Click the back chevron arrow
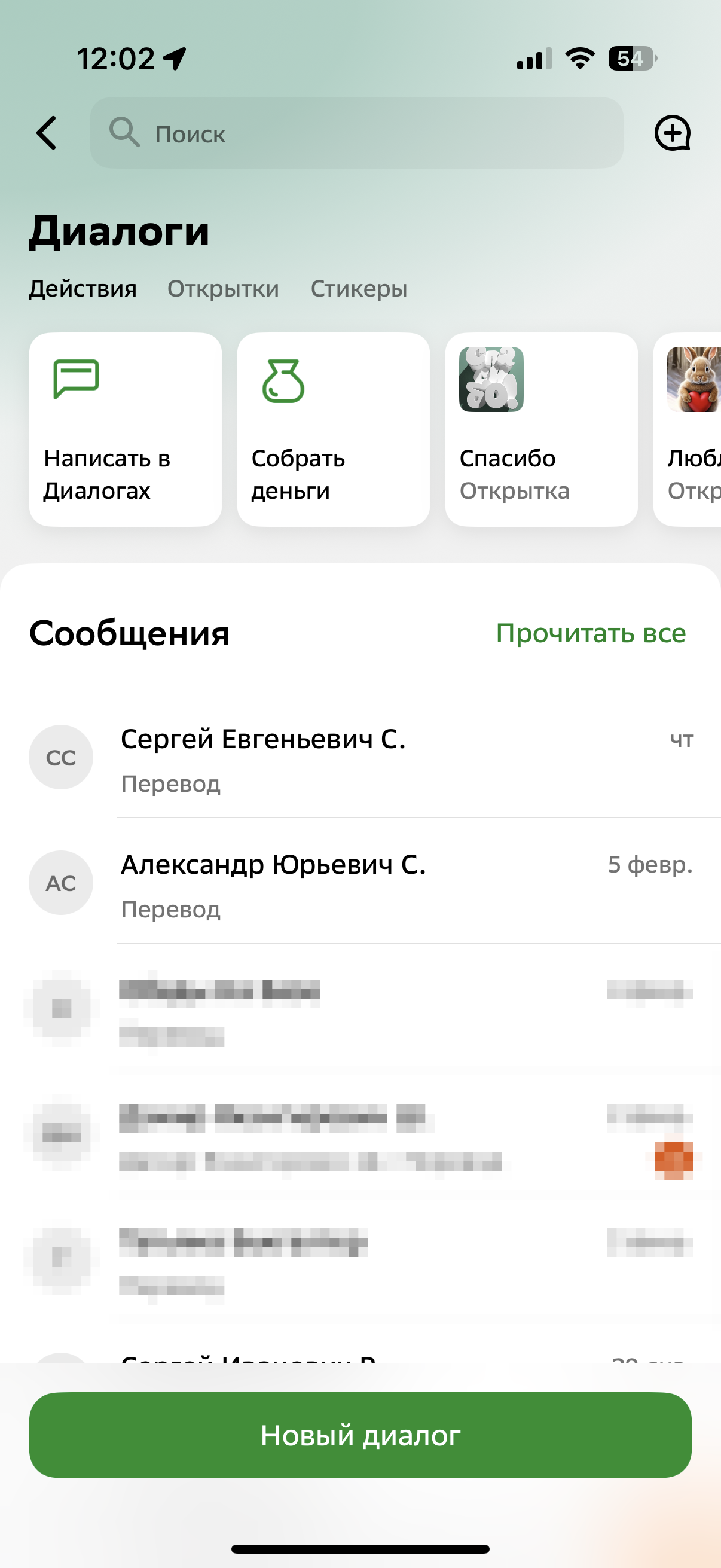 point(47,134)
